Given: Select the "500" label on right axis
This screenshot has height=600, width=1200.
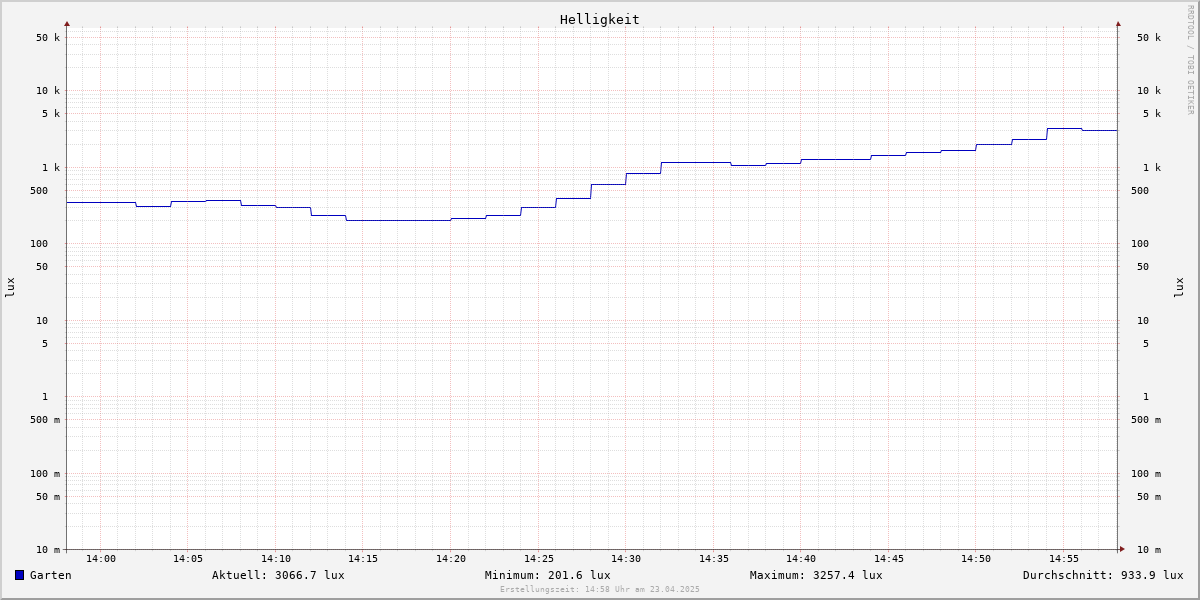Looking at the screenshot, I should click(1140, 191).
